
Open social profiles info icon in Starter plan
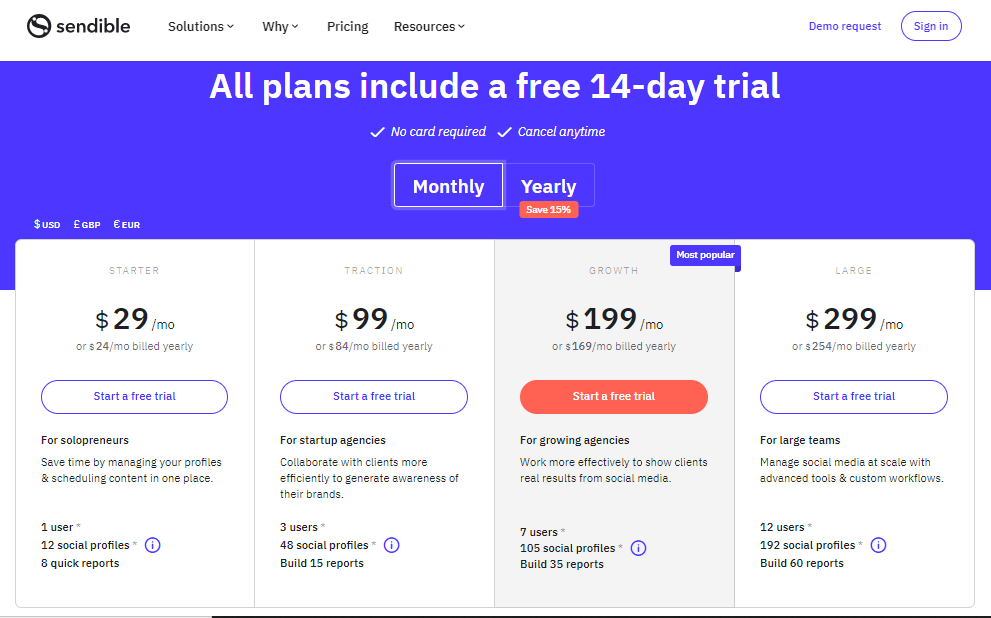pos(152,545)
